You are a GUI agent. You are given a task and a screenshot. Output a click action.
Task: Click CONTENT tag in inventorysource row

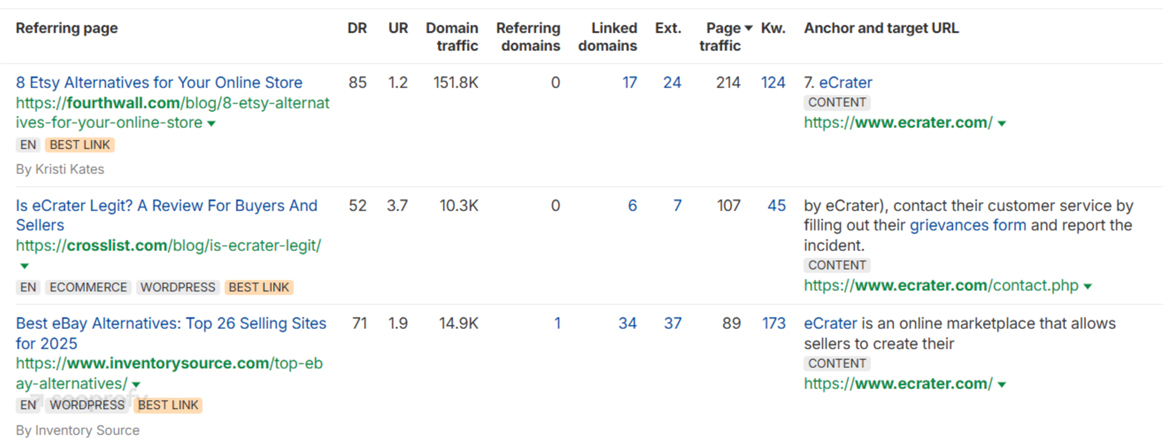point(837,364)
